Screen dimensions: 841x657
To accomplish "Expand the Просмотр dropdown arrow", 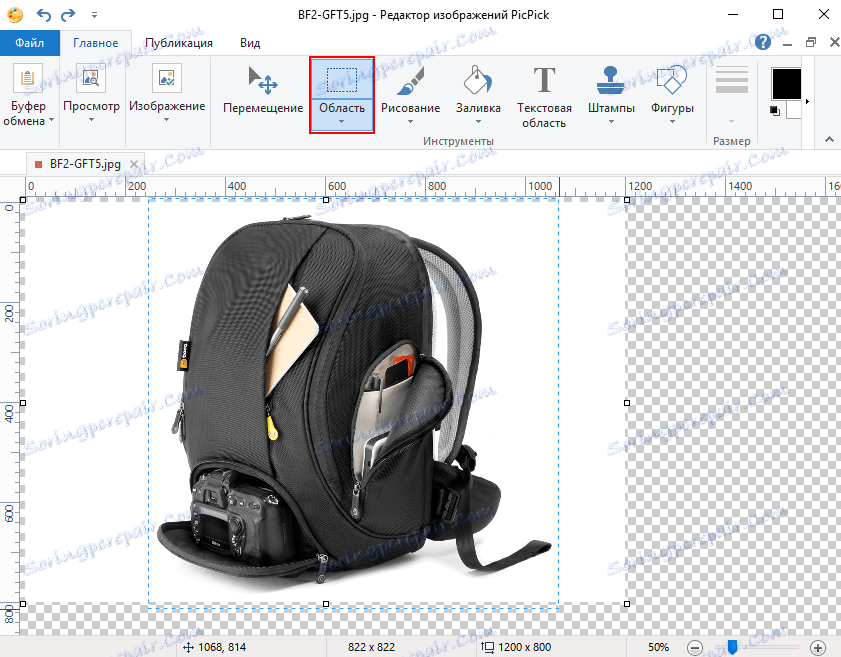I will pyautogui.click(x=91, y=120).
